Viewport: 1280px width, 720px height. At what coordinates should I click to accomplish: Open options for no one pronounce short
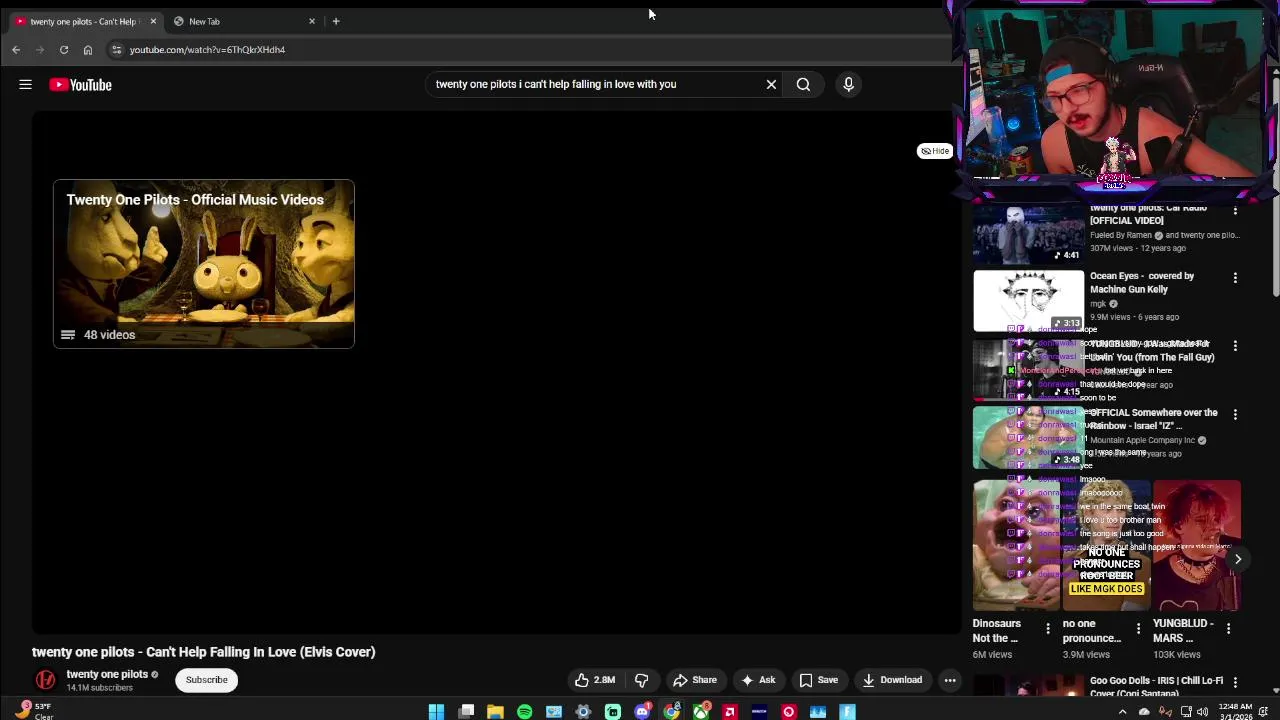click(x=1138, y=629)
